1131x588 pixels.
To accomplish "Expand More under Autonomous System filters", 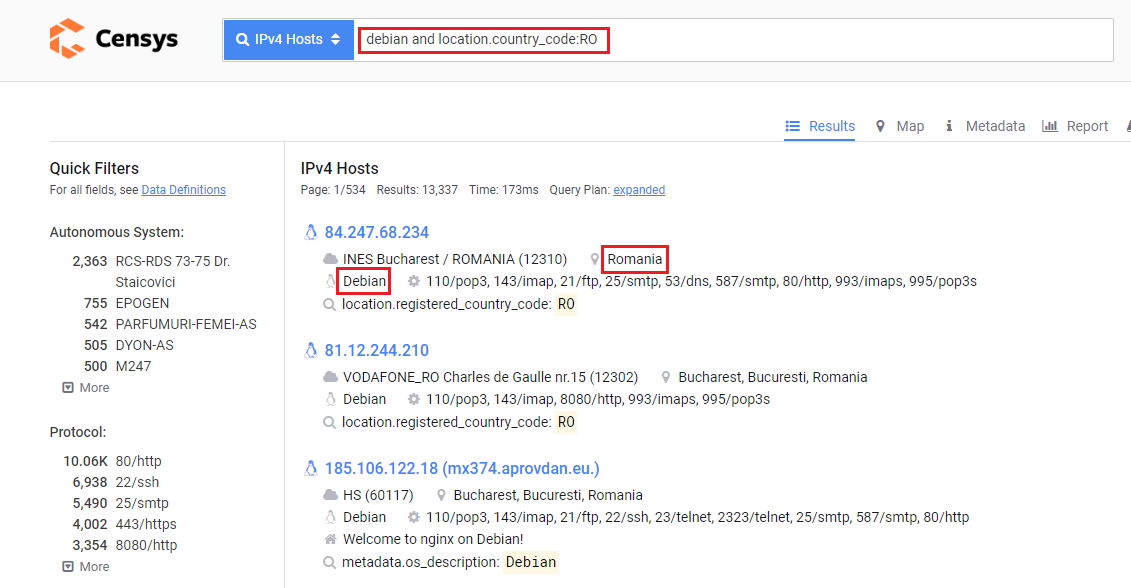I will tap(86, 387).
